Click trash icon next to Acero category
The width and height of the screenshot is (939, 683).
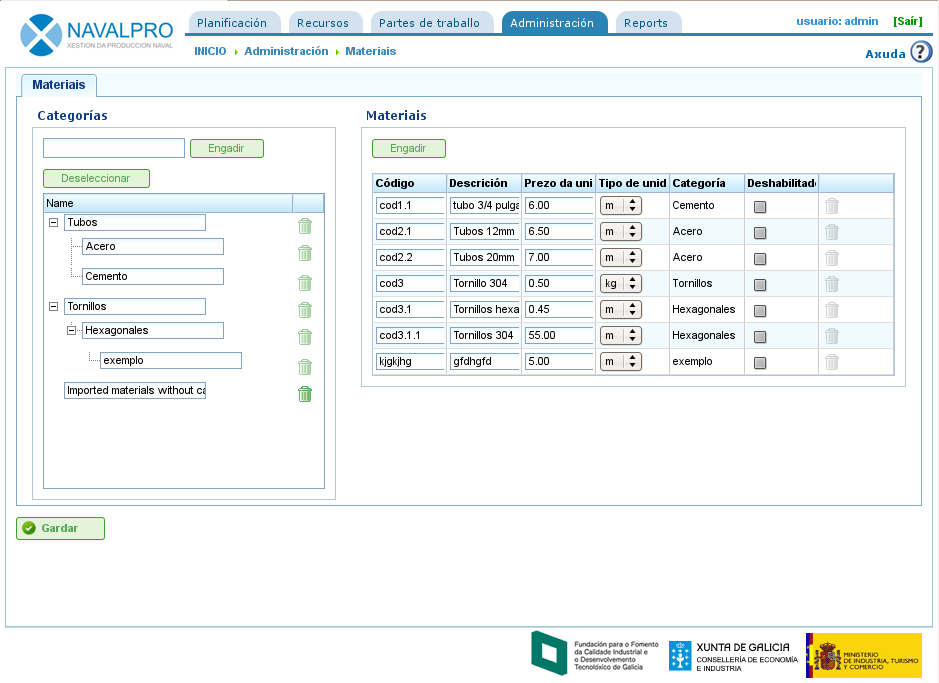click(x=305, y=255)
